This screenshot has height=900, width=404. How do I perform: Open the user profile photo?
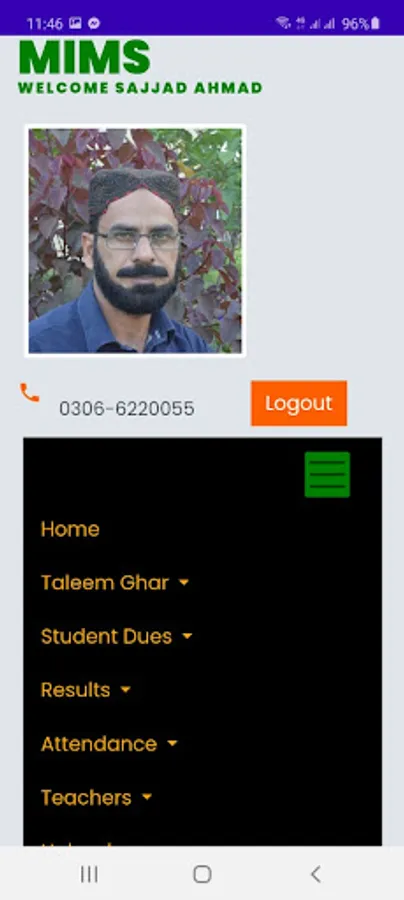135,240
